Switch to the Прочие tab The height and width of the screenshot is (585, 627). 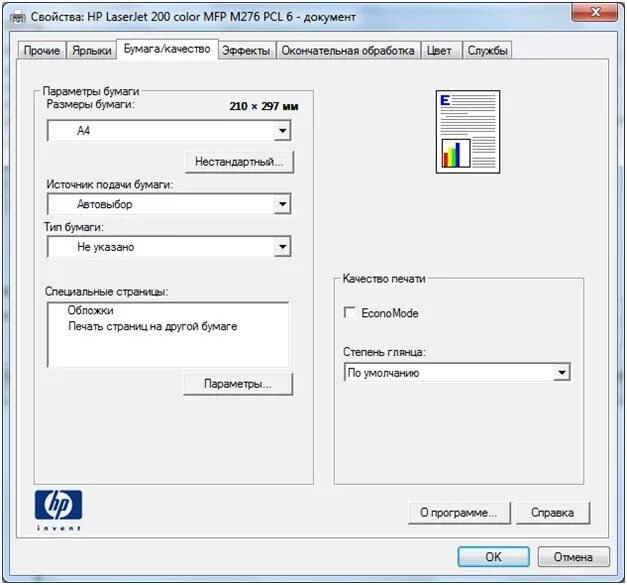click(42, 50)
